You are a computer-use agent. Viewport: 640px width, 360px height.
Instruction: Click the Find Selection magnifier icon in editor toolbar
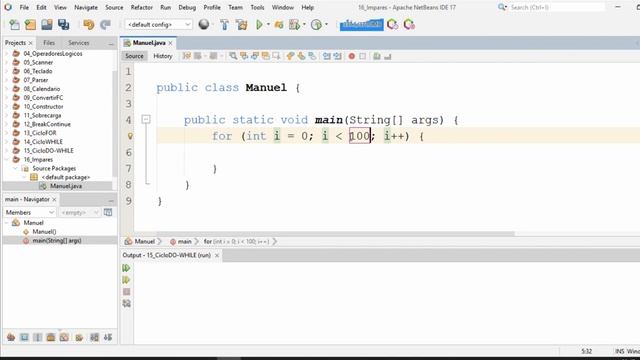tap(233, 56)
